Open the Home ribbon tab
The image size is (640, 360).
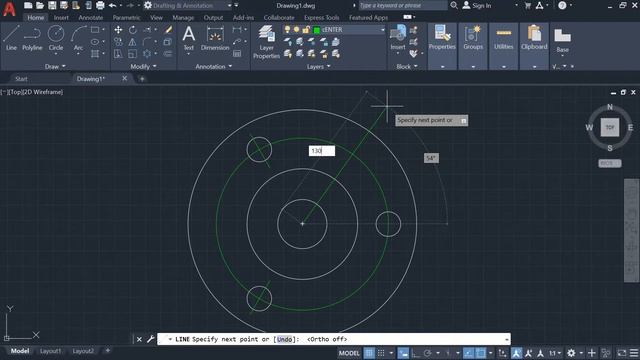click(x=36, y=18)
